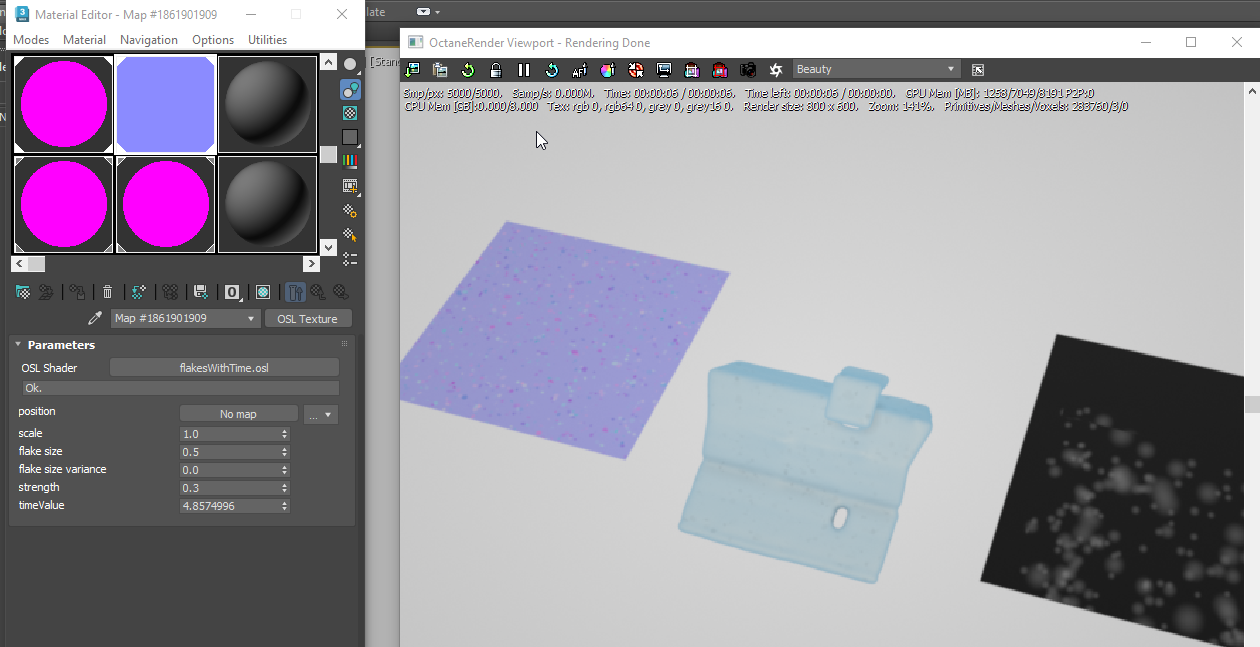Open the Map #1861901909 name dropdown
The image size is (1260, 647).
tap(185, 318)
